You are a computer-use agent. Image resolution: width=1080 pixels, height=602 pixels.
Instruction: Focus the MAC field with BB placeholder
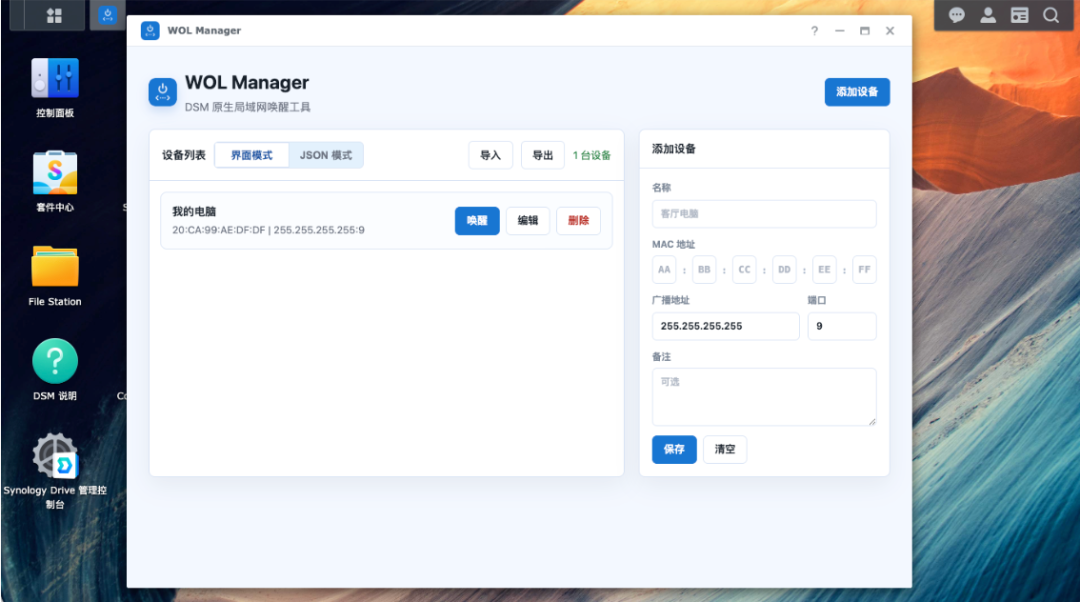click(704, 269)
